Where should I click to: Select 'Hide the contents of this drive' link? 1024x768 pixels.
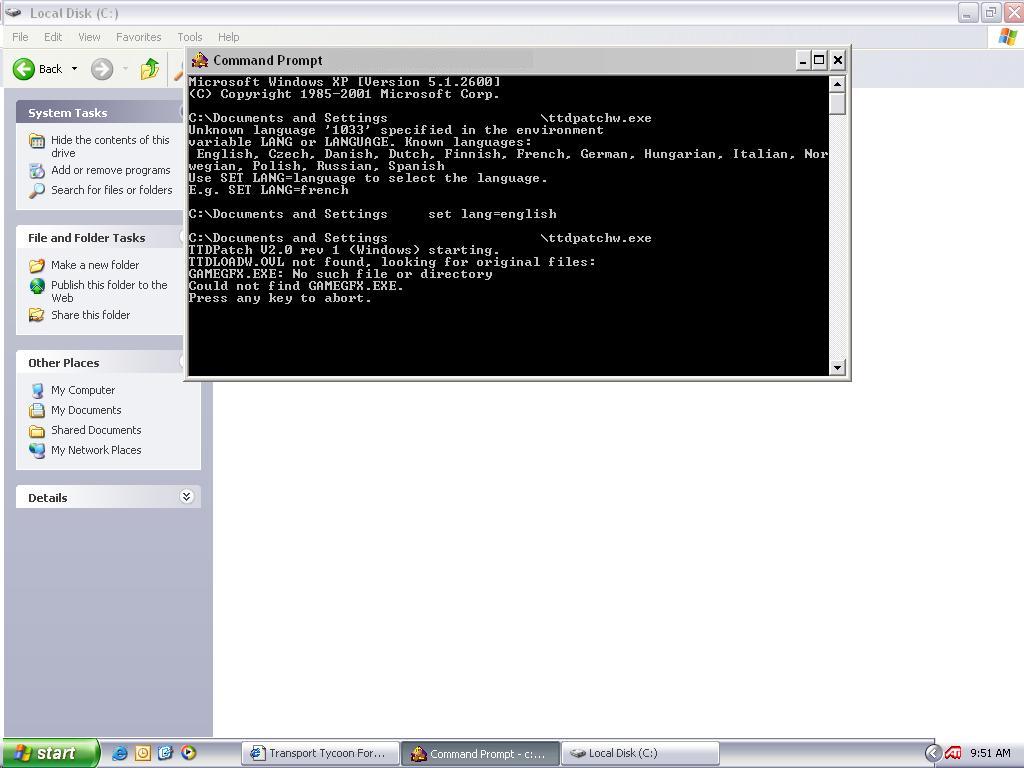(x=110, y=146)
